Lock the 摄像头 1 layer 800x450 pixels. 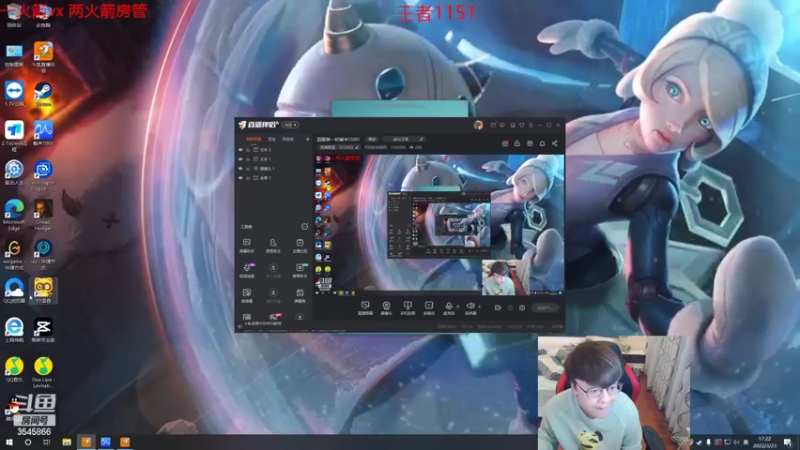(248, 168)
